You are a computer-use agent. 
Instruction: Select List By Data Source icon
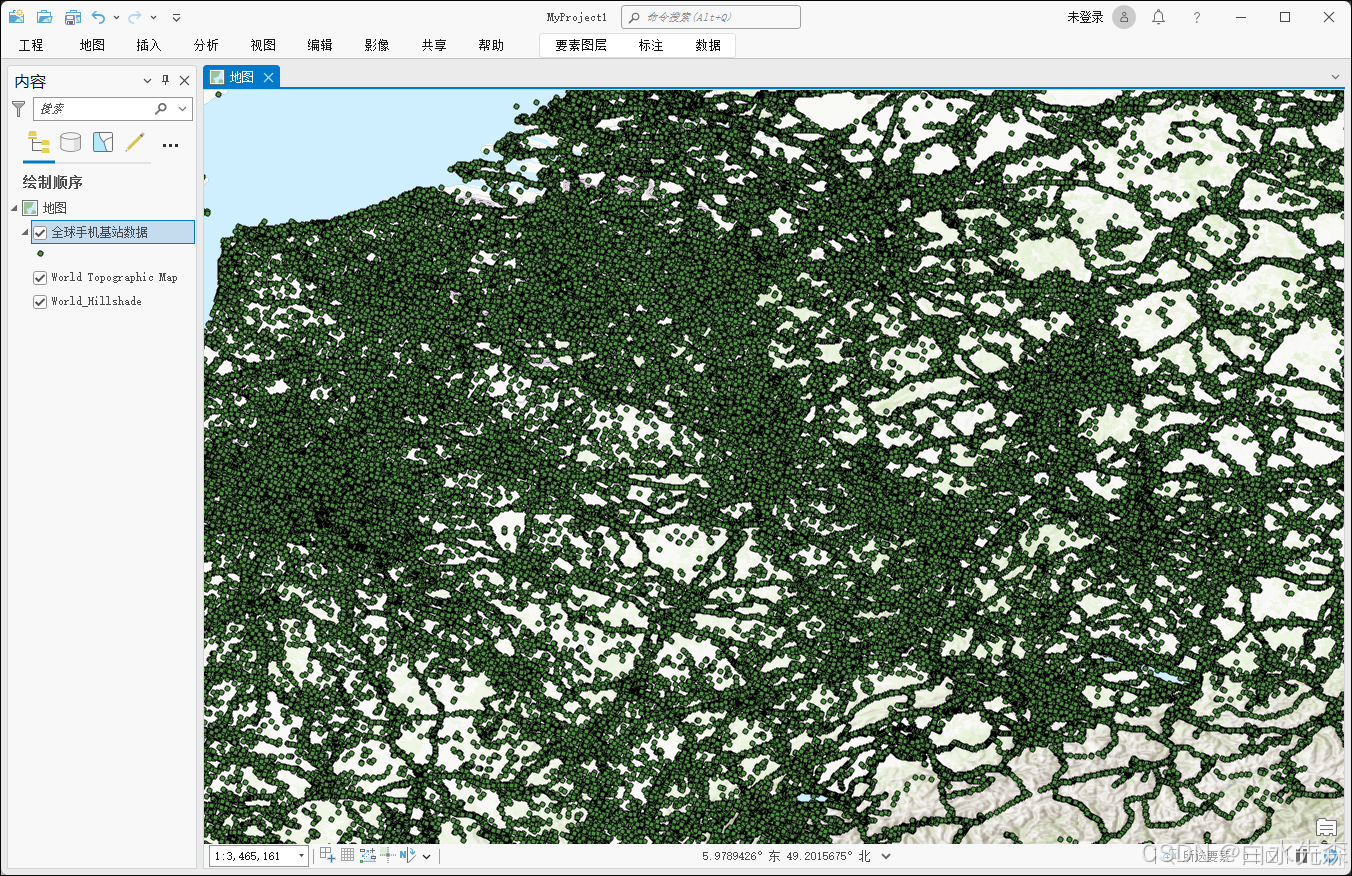tap(70, 142)
